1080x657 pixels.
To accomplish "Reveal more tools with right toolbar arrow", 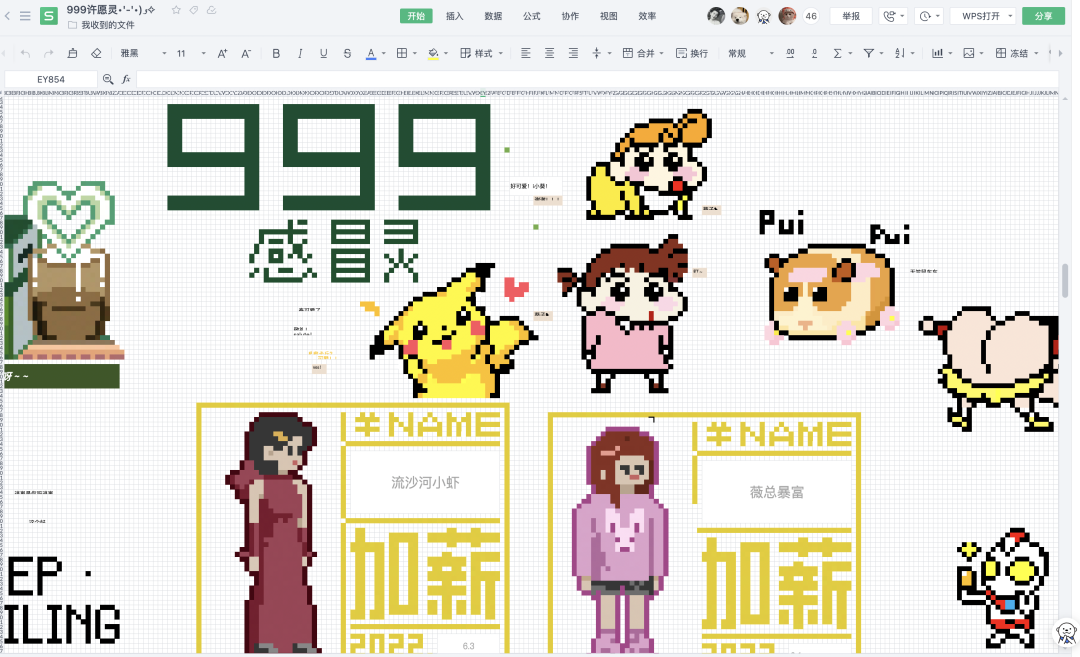I will (1060, 53).
